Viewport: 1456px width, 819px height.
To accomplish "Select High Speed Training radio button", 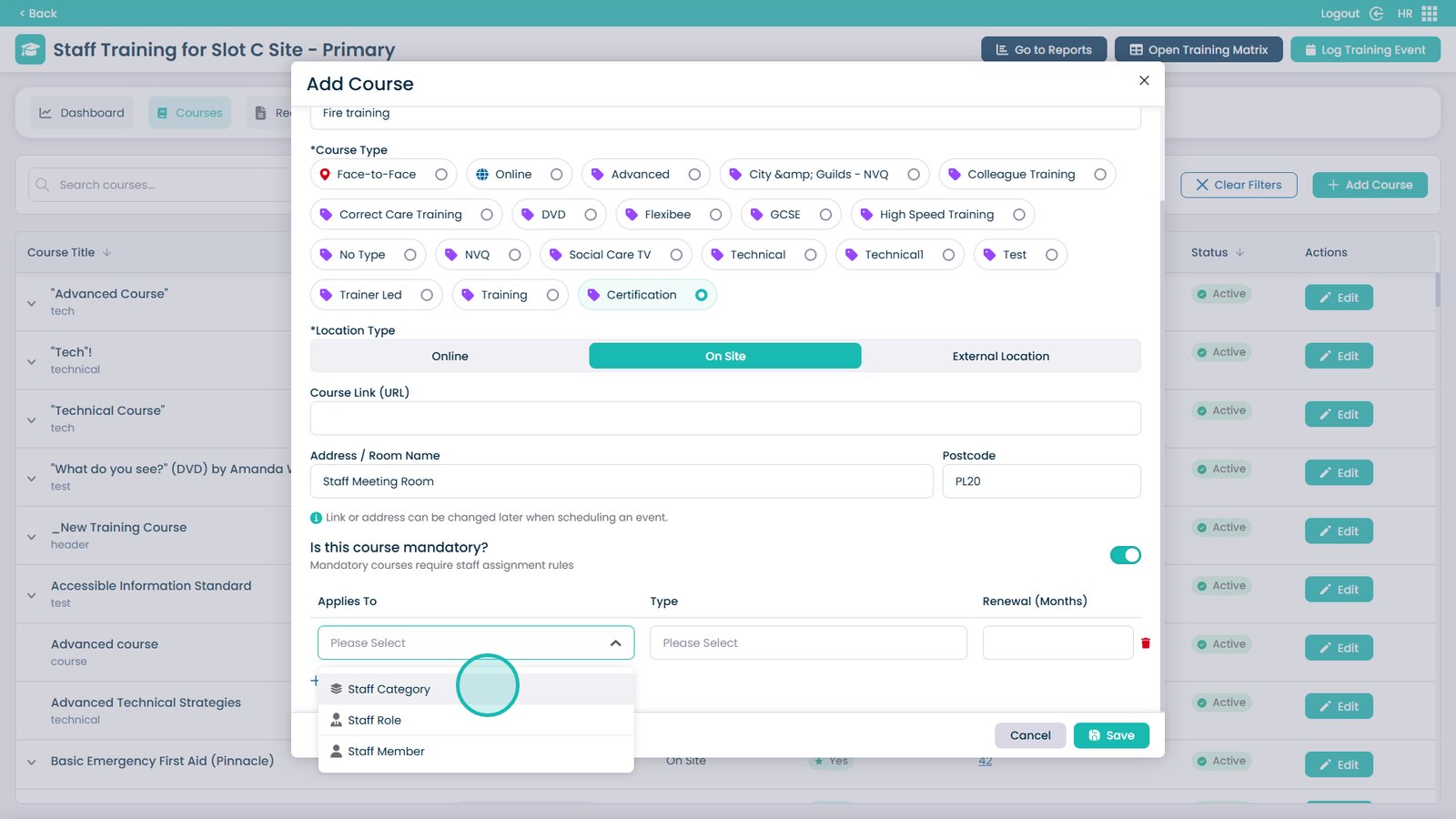I will click(x=1019, y=215).
